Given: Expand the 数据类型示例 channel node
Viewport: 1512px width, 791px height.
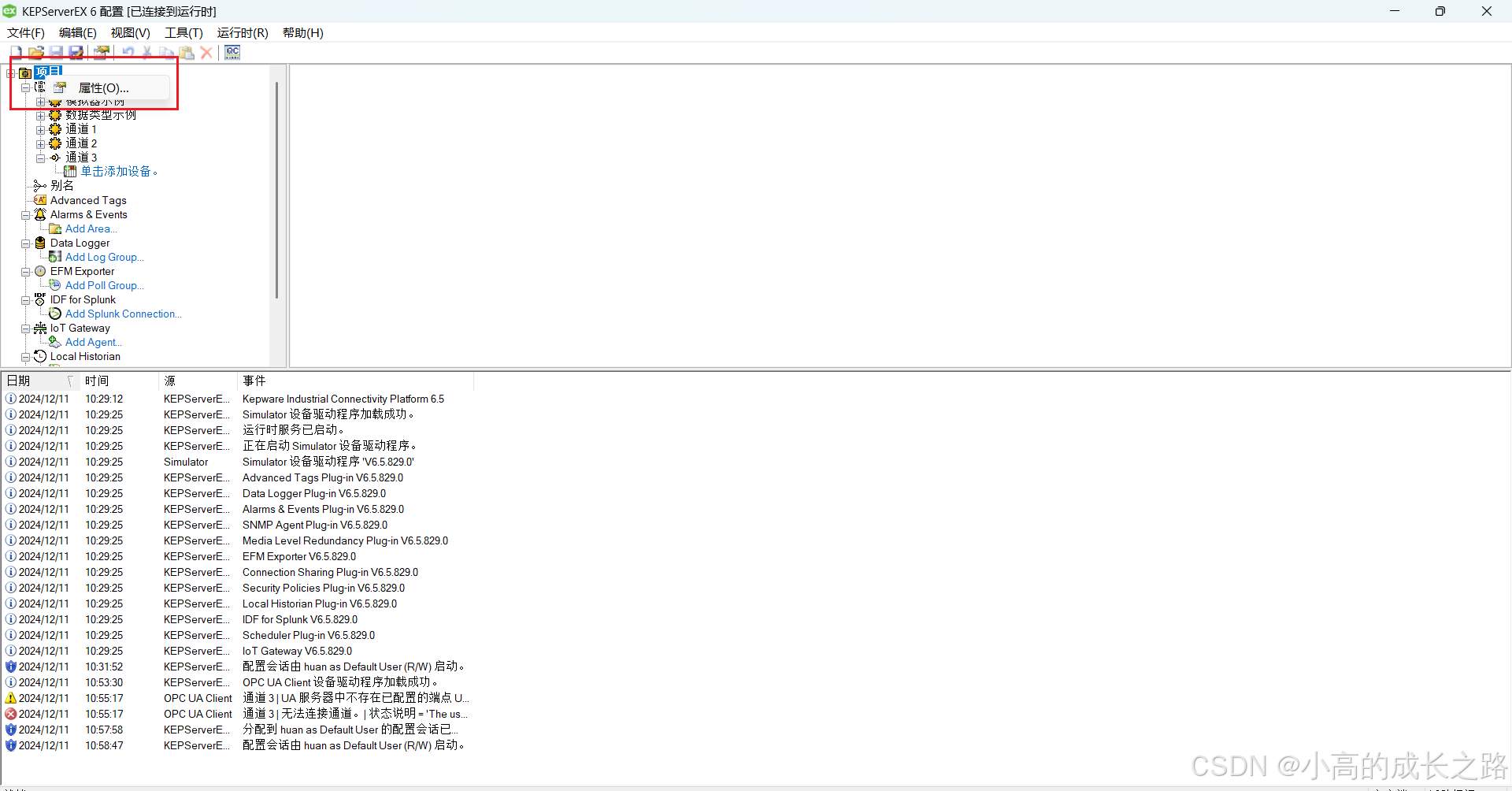Looking at the screenshot, I should tap(40, 116).
